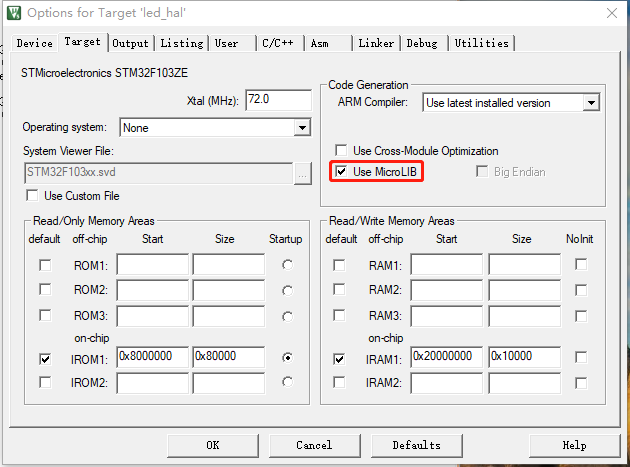This screenshot has width=630, height=467.
Task: Click the ROM1 Start address field
Action: pos(152,264)
